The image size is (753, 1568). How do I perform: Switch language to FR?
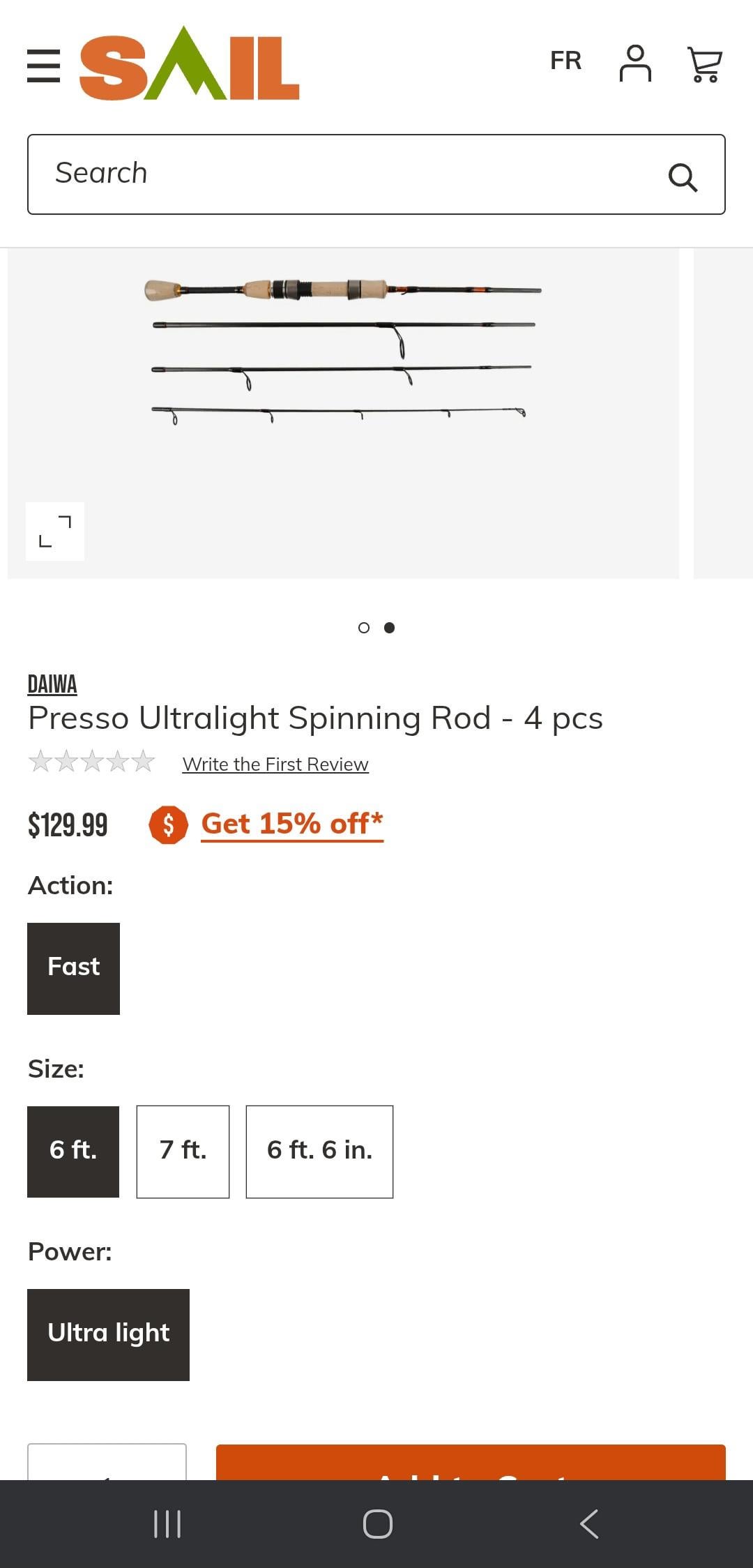point(565,61)
